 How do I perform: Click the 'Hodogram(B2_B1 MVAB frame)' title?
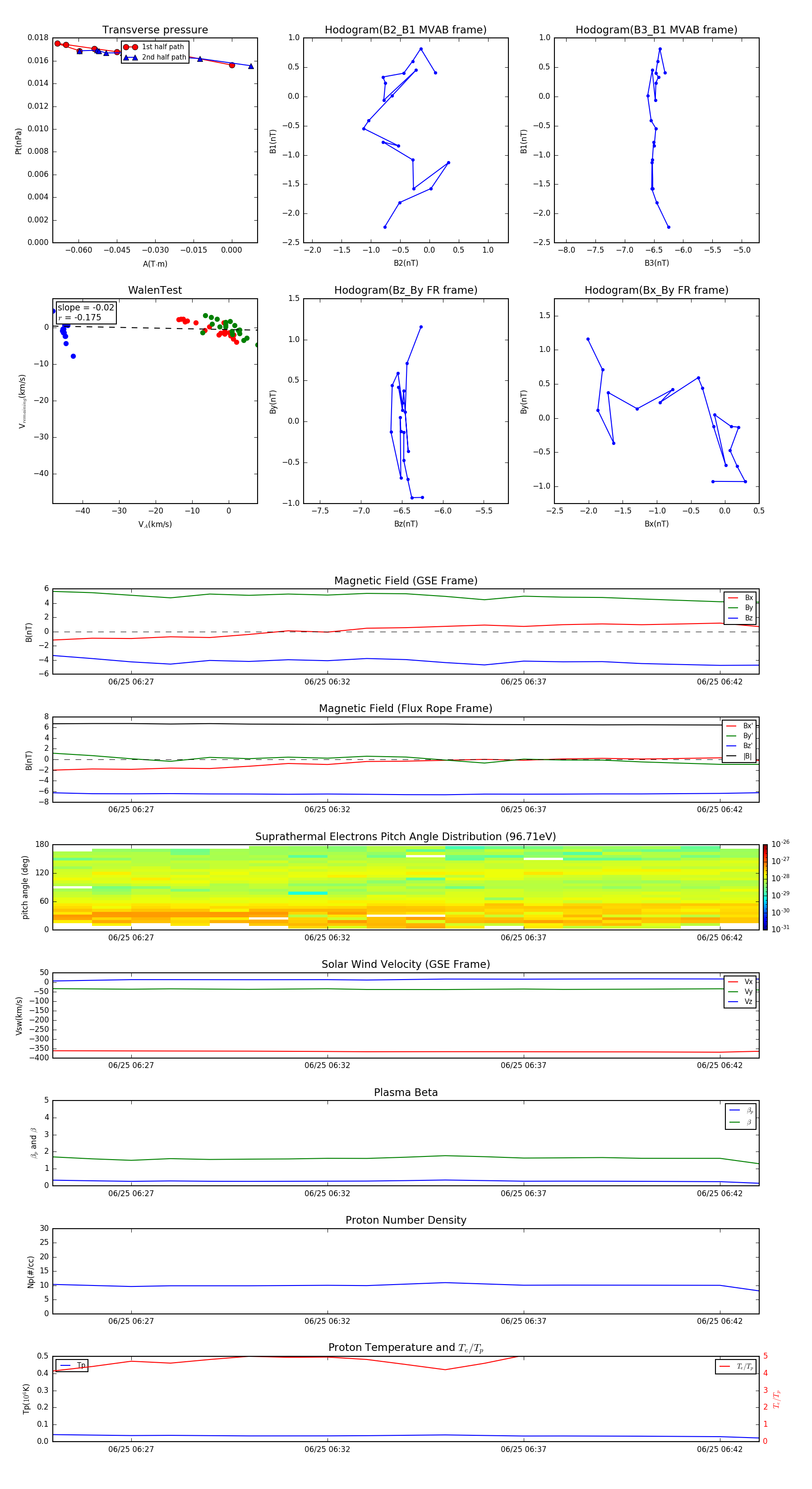point(406,29)
